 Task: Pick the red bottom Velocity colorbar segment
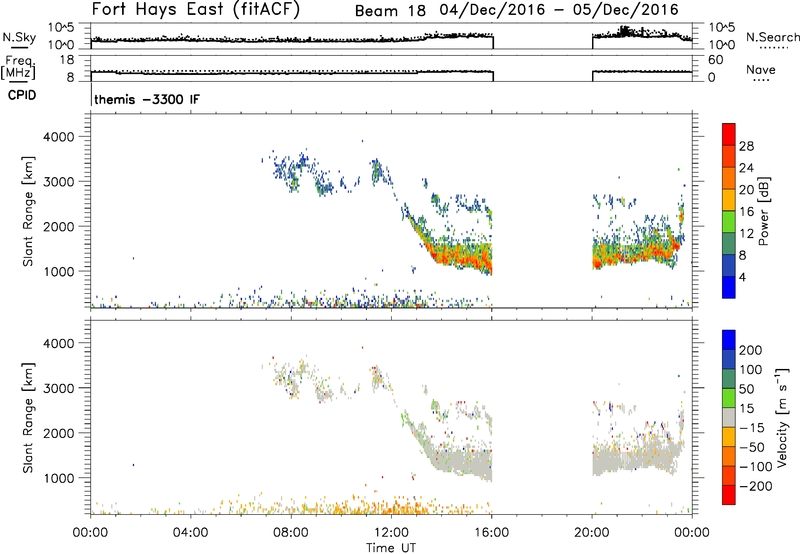pos(729,495)
